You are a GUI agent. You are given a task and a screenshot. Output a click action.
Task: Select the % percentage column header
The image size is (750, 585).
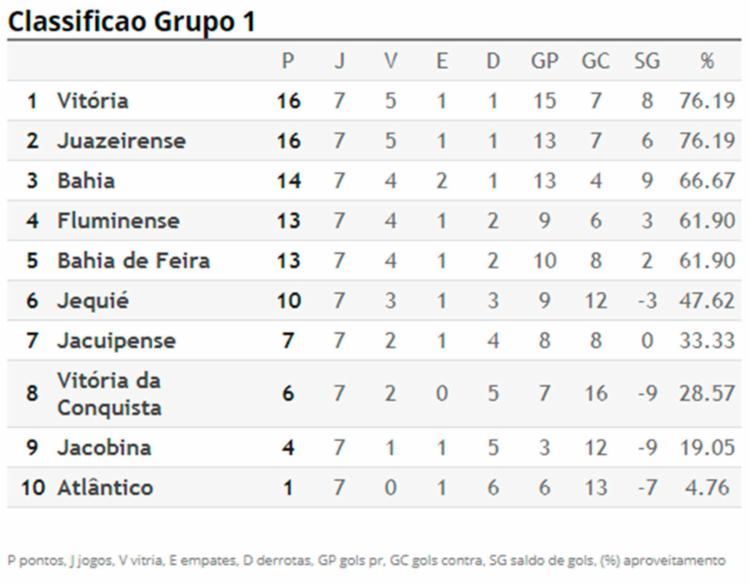(707, 61)
